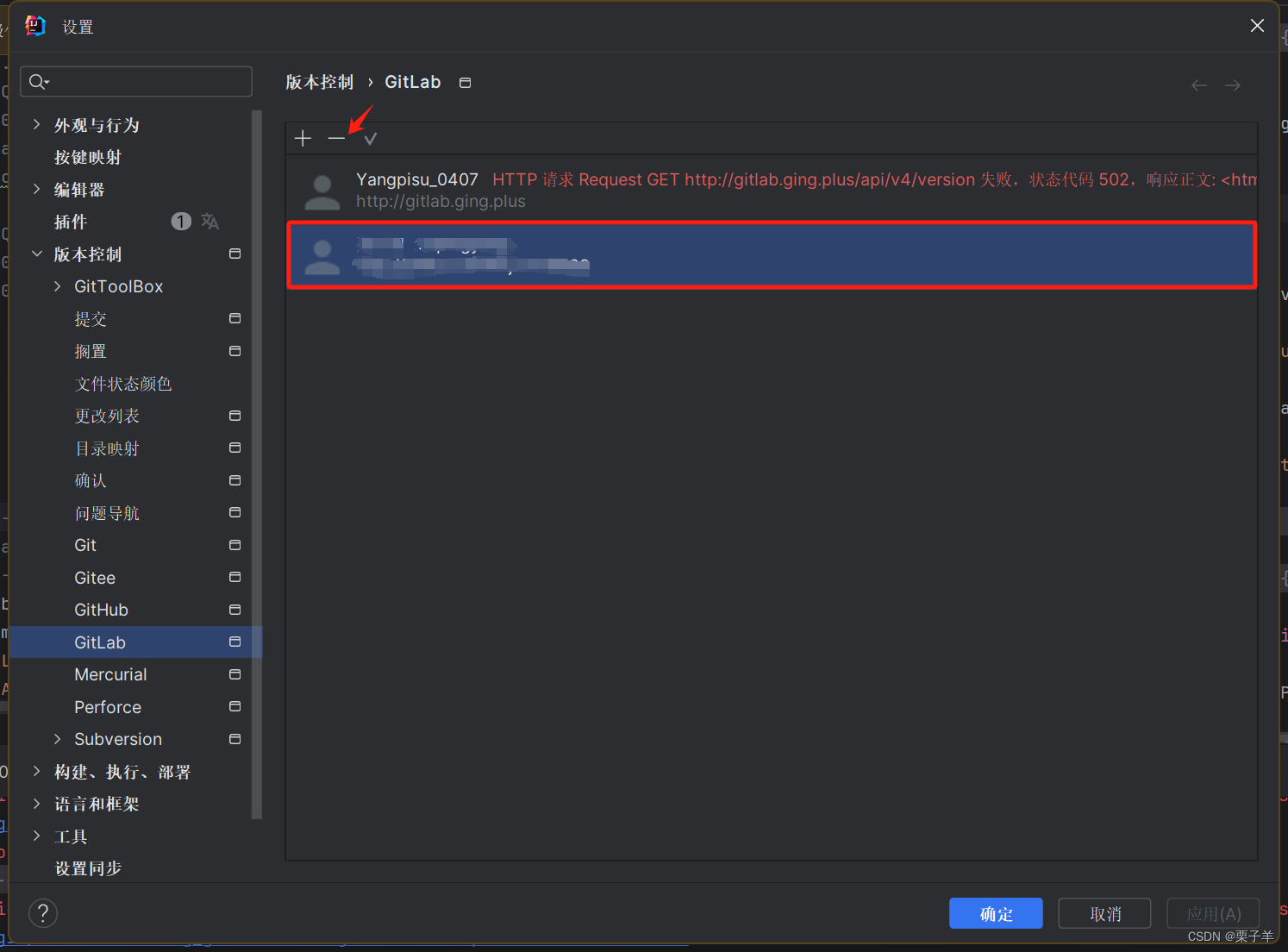The height and width of the screenshot is (952, 1288).
Task: Click 版本控制 in the breadcrumb
Action: tap(320, 82)
